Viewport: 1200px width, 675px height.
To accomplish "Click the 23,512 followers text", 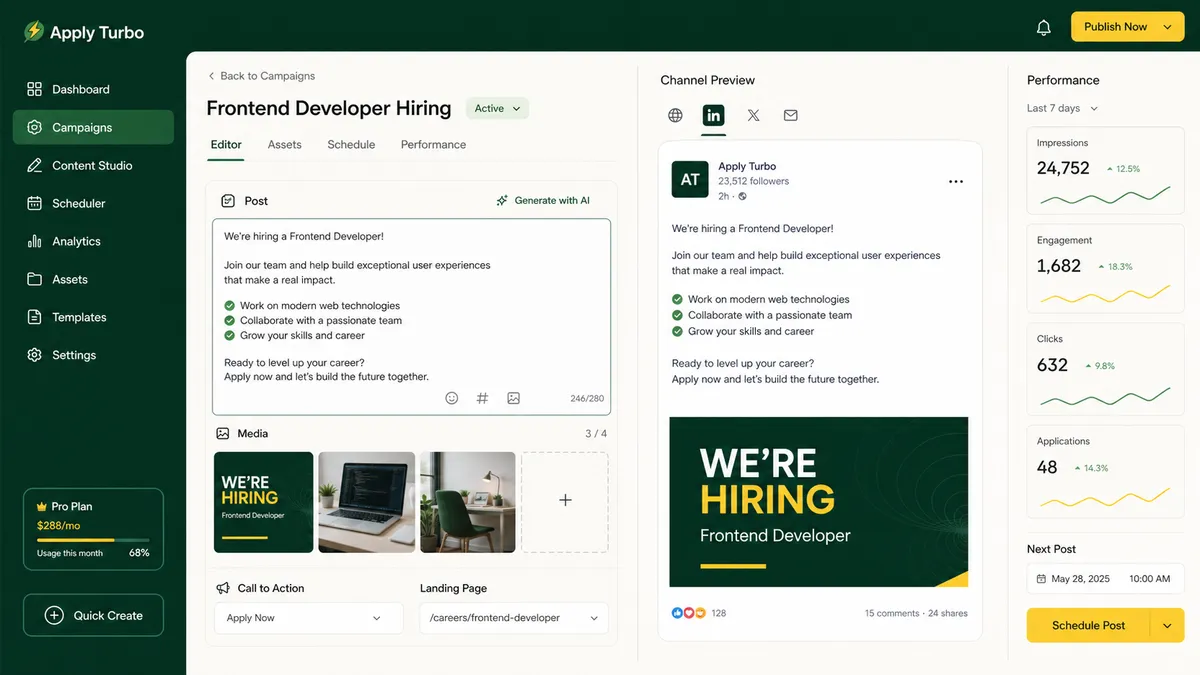I will pyautogui.click(x=753, y=181).
